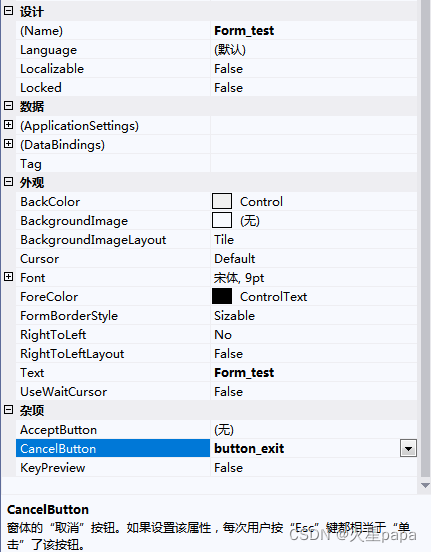Screen dimensions: 431x552
Task: Select the AcceptButton property row
Action: tap(217, 429)
